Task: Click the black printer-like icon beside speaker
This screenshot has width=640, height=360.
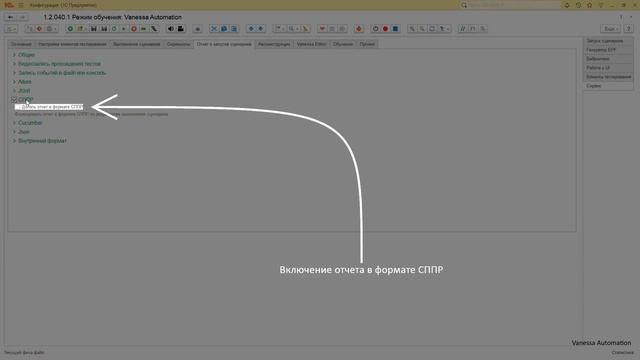Action: point(180,29)
